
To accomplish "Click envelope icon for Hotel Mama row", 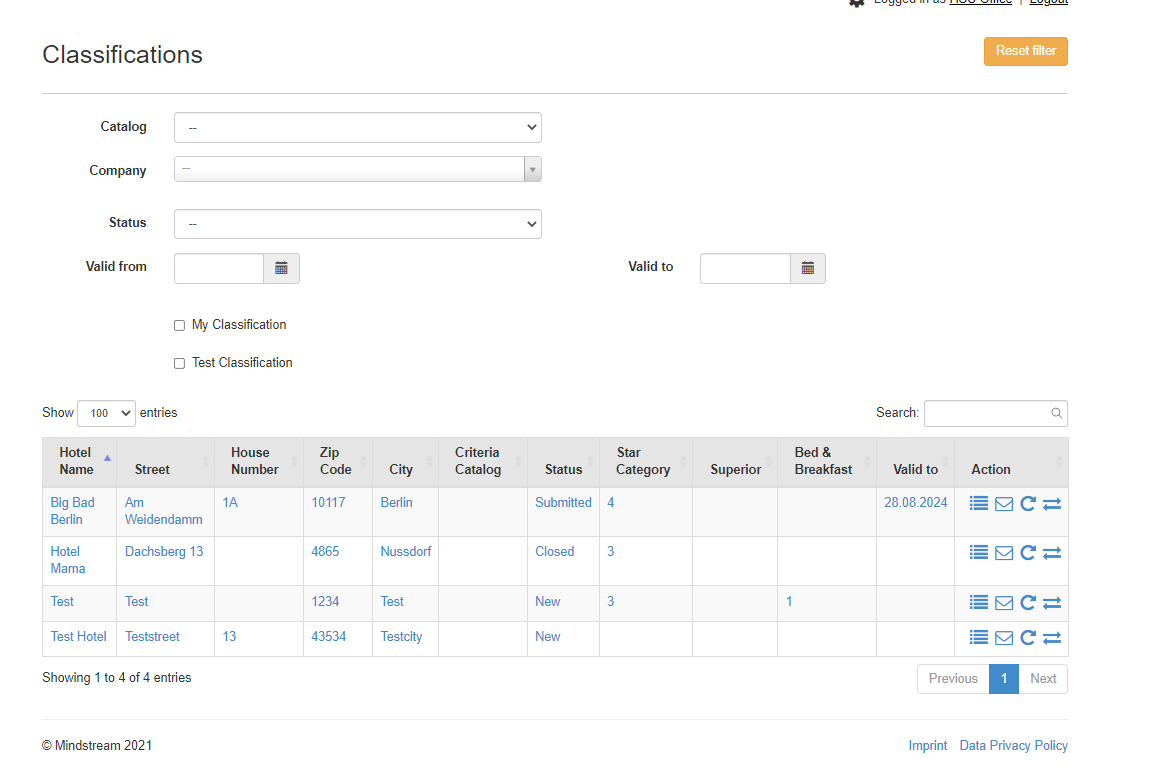I will coord(1004,553).
